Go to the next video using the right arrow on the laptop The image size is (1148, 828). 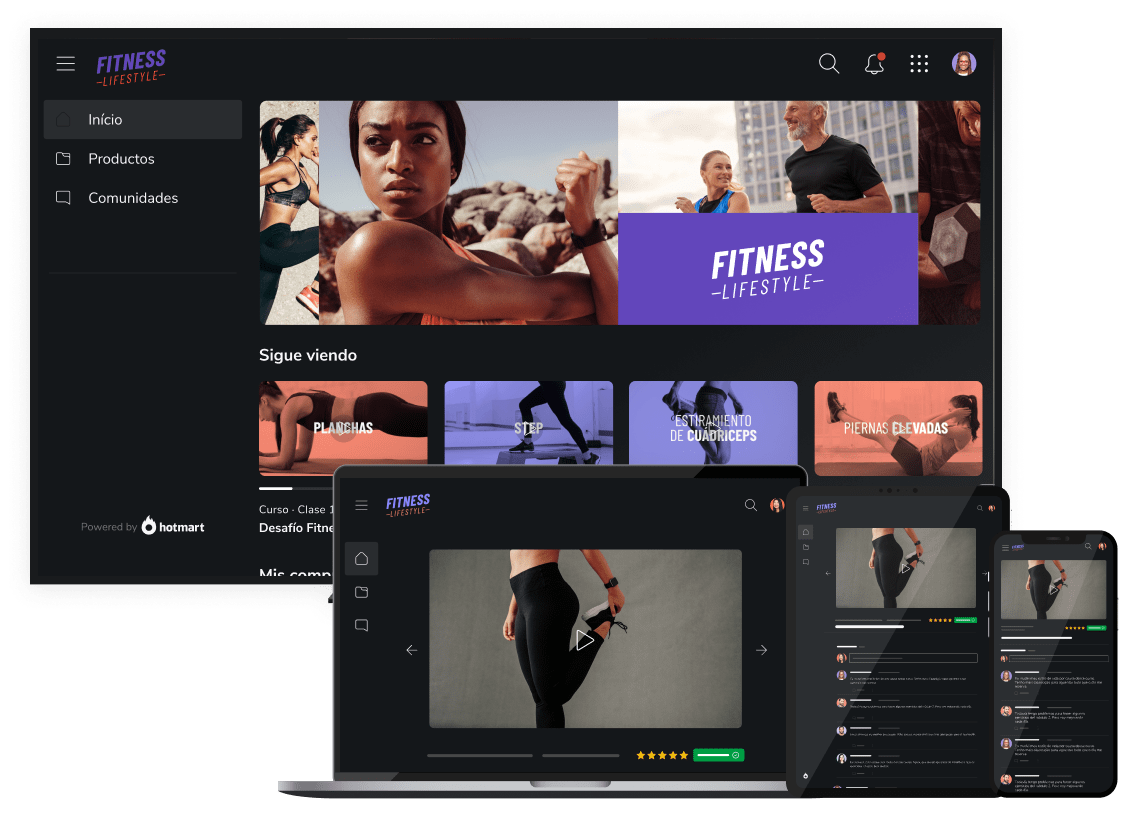tap(761, 650)
